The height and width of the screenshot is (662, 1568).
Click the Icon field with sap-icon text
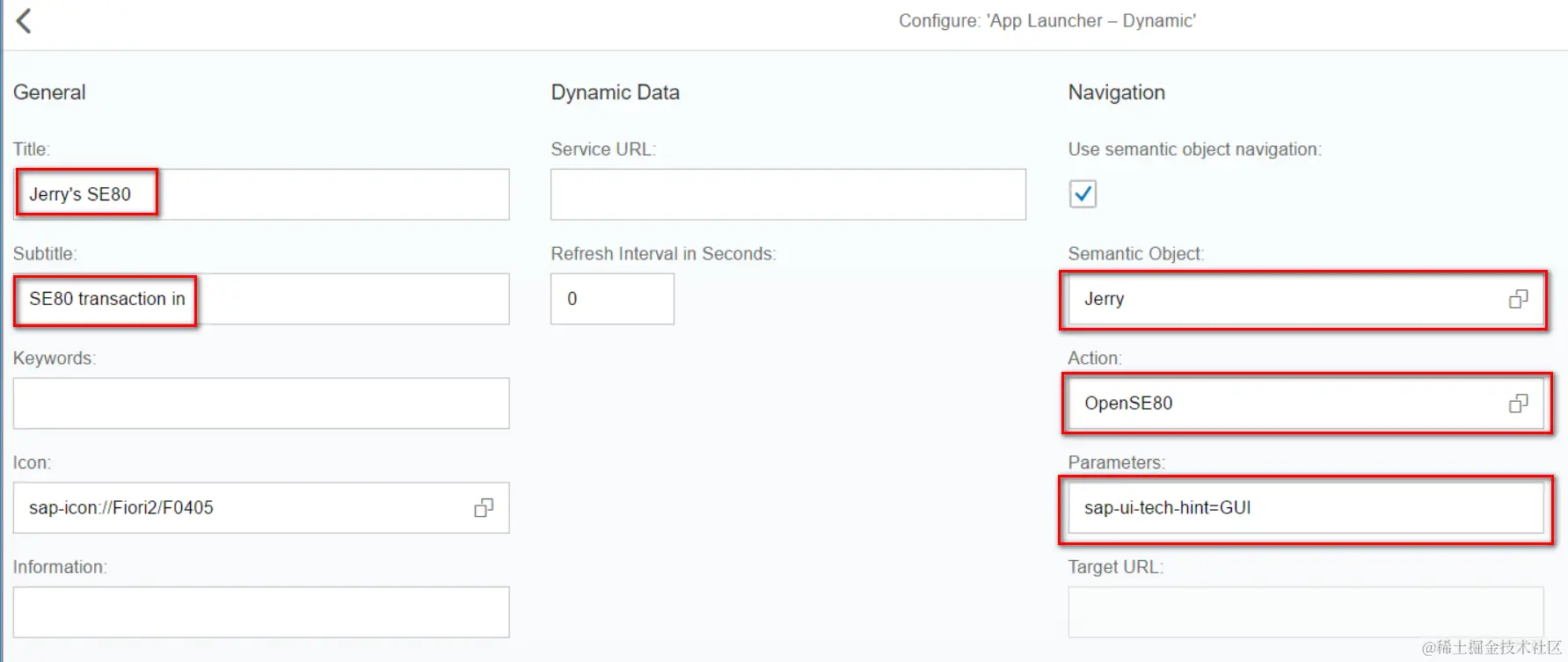click(x=261, y=508)
